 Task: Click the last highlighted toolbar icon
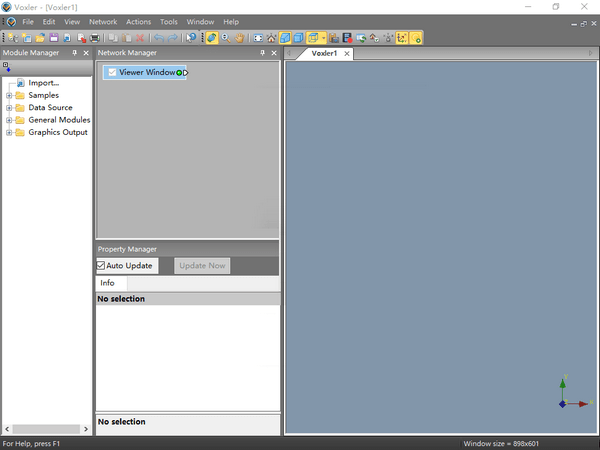click(416, 38)
